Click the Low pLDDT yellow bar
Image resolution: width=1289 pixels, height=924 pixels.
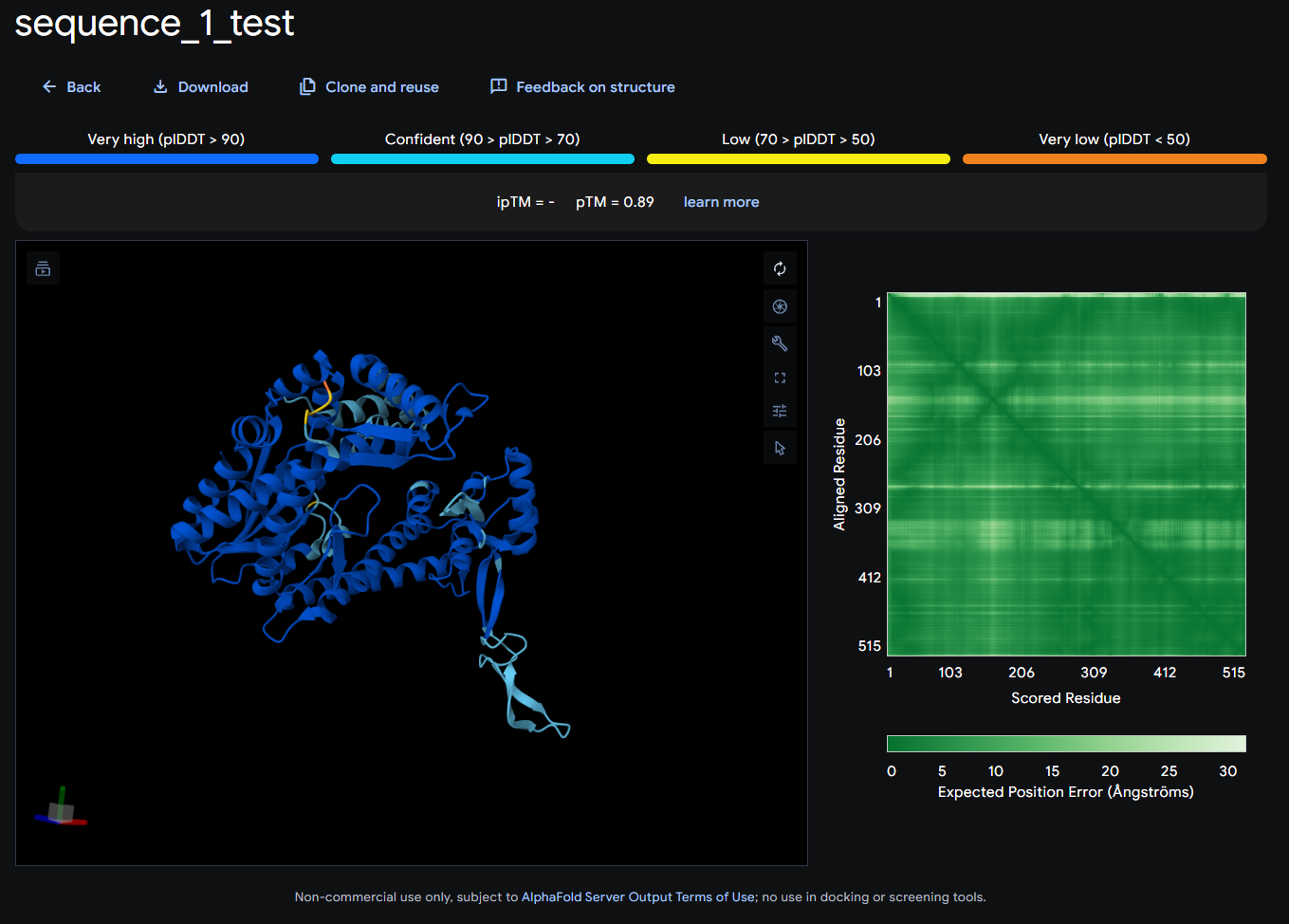click(798, 159)
